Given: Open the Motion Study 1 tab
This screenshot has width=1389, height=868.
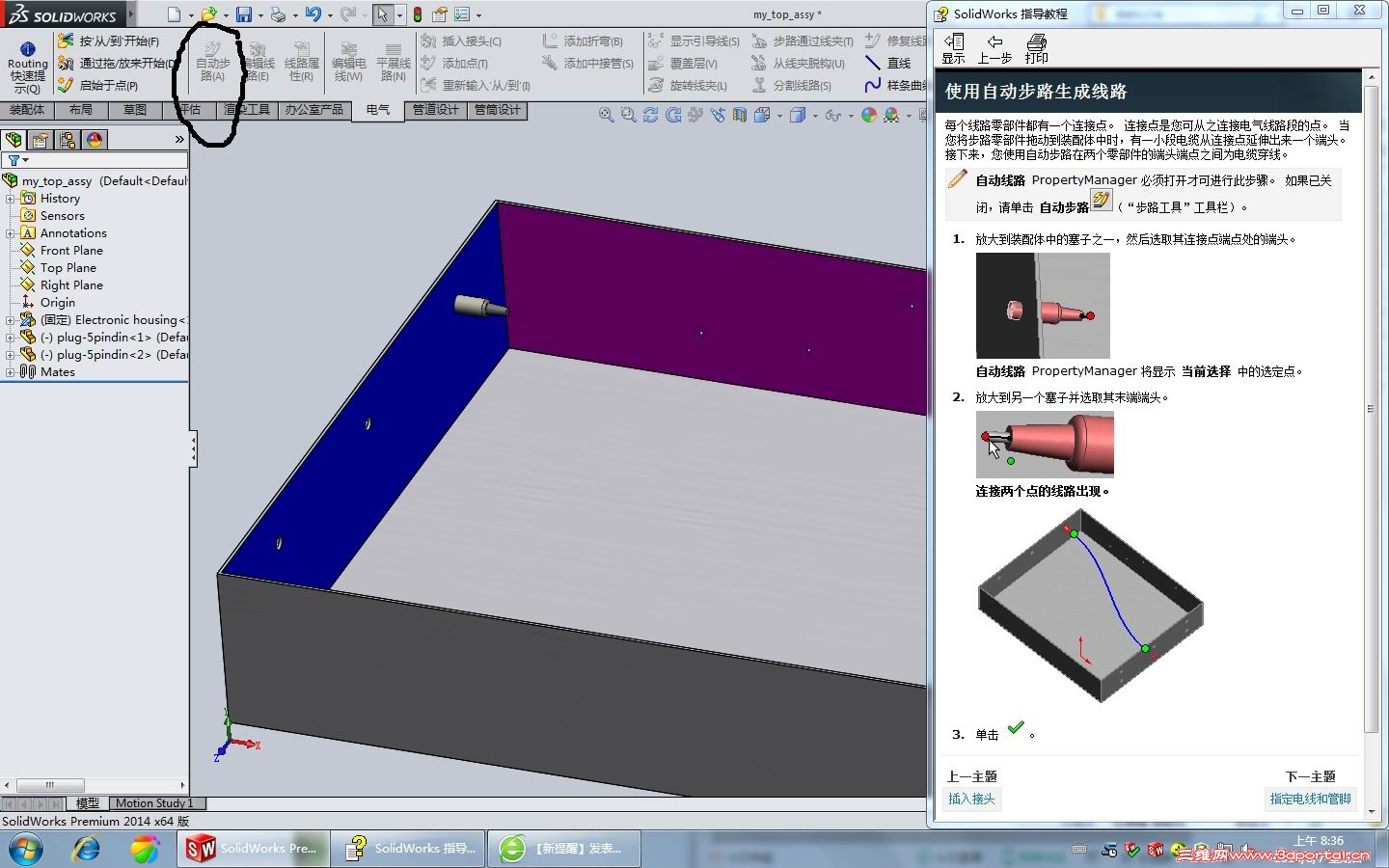Looking at the screenshot, I should coord(154,803).
